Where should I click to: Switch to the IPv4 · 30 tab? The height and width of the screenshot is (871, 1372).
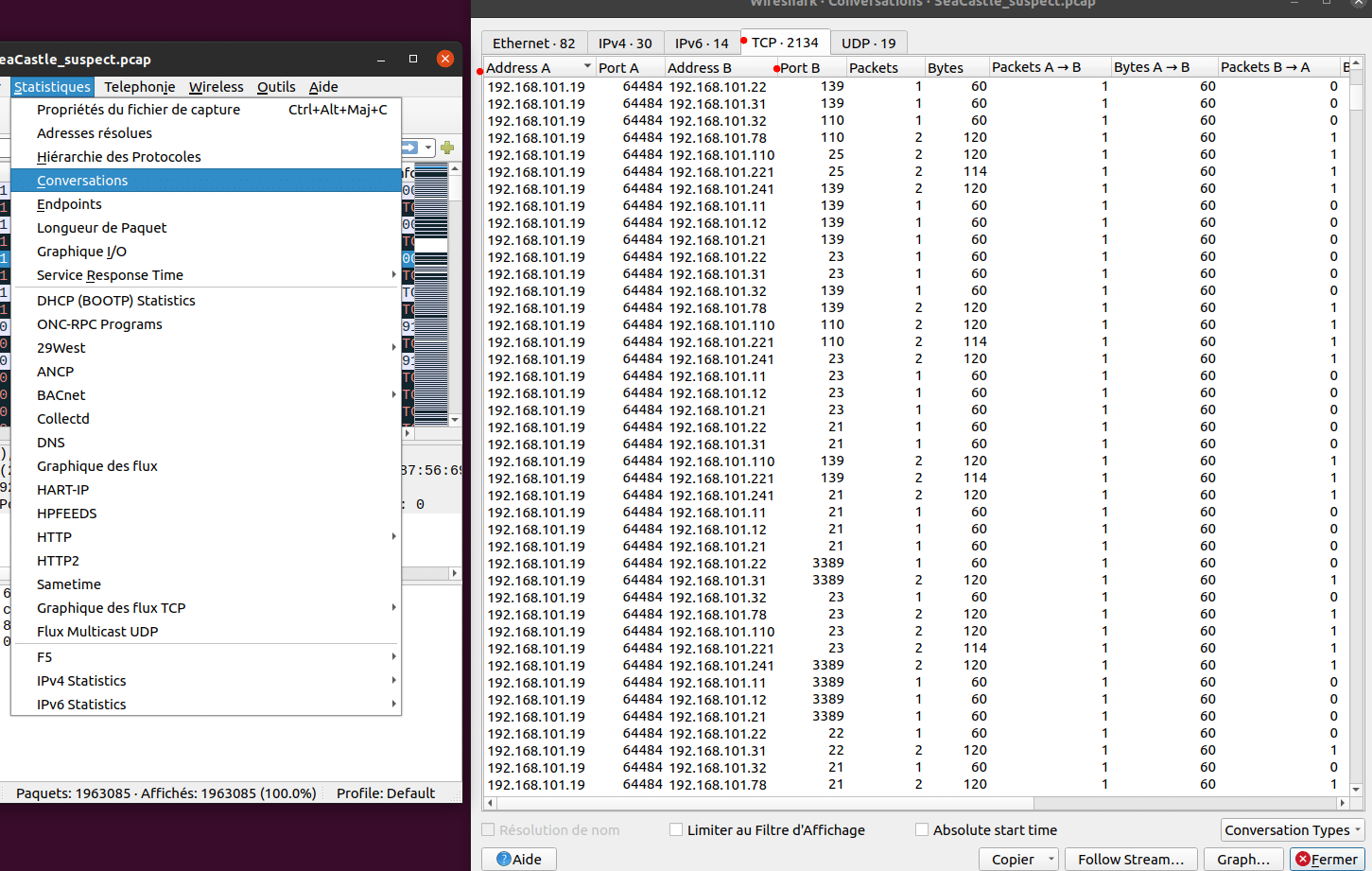point(625,44)
